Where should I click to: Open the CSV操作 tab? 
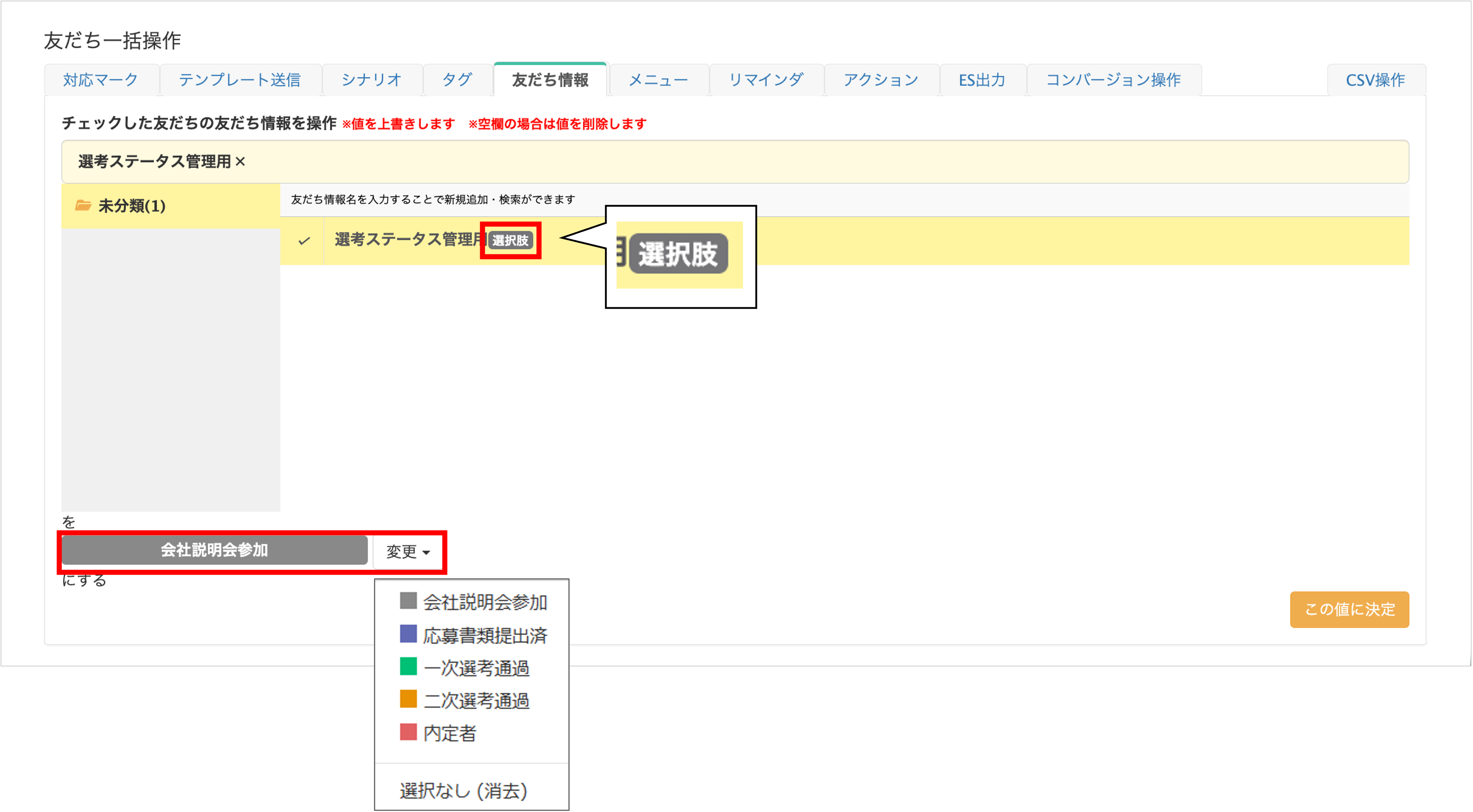click(1375, 80)
